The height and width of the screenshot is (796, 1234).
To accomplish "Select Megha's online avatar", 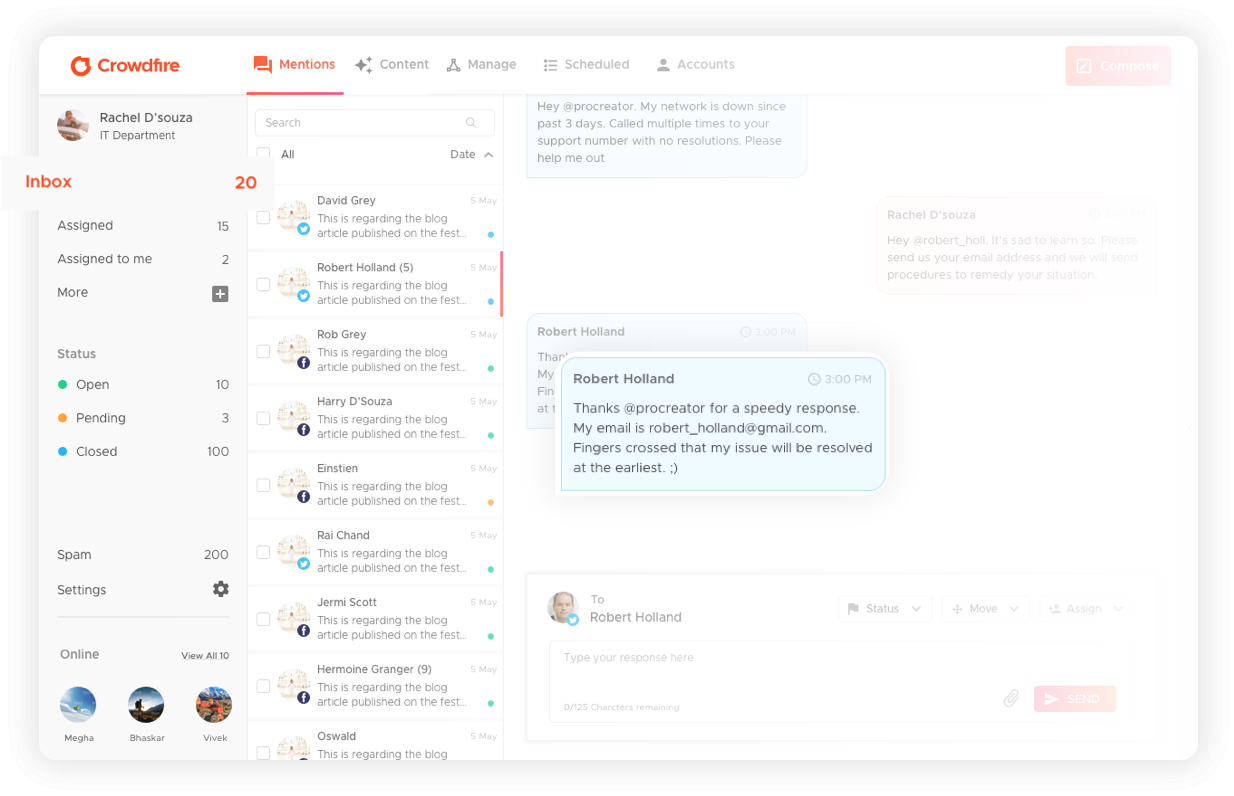I will (x=78, y=705).
